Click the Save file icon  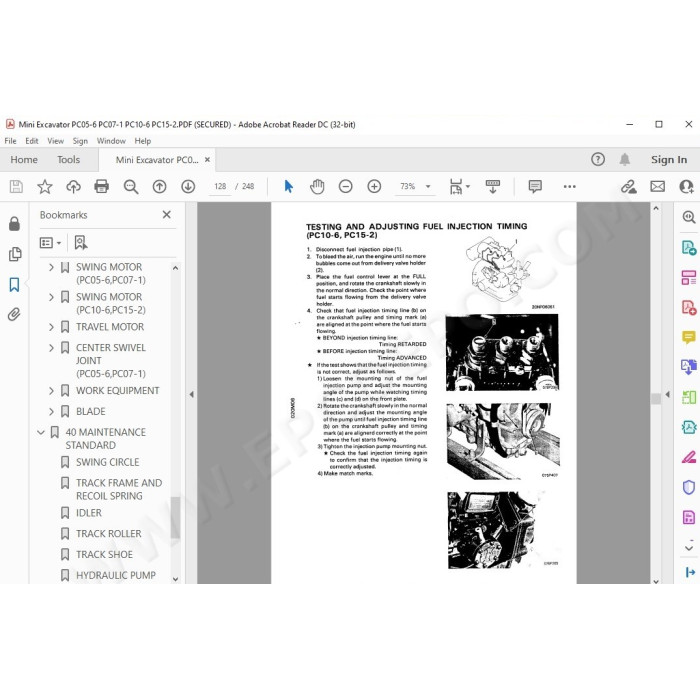click(x=17, y=186)
